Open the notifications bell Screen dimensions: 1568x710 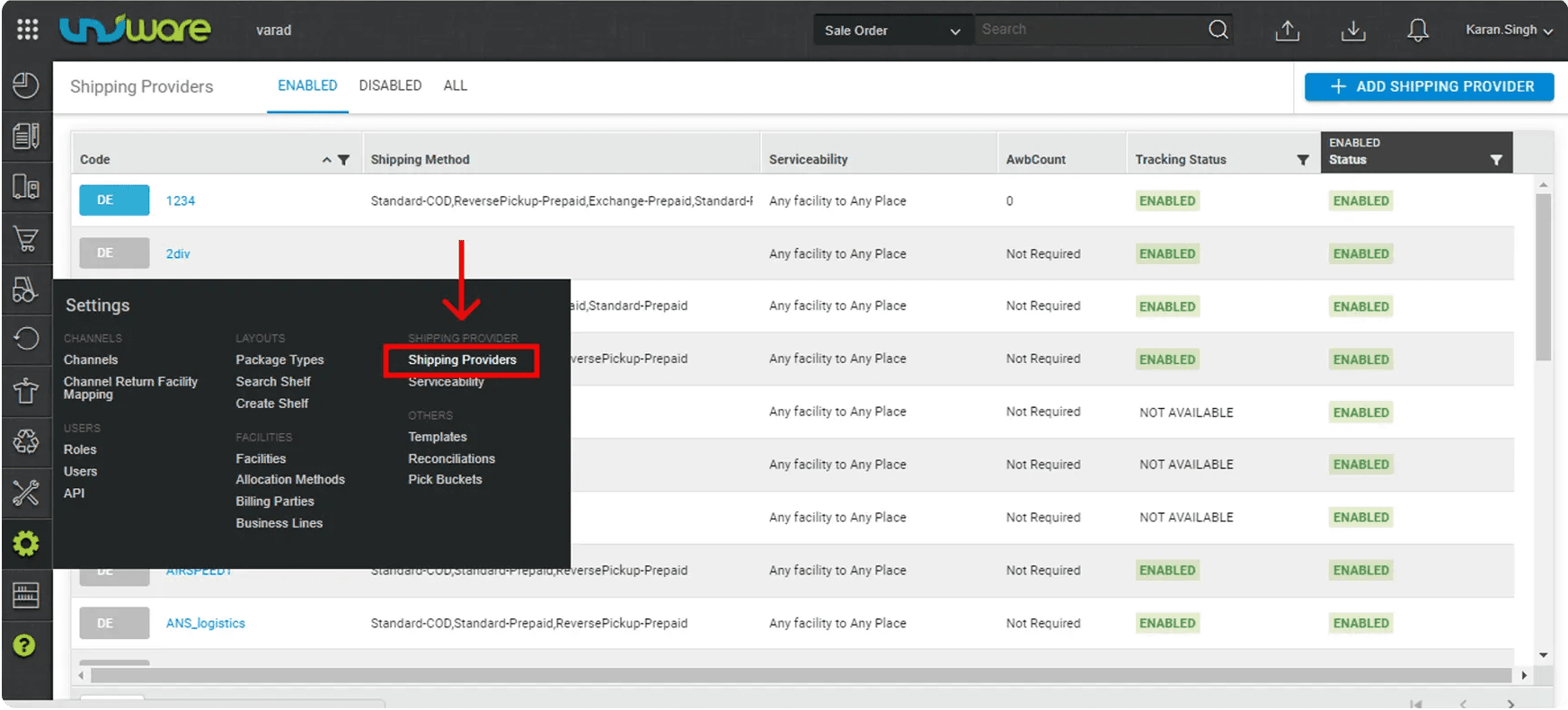coord(1418,31)
